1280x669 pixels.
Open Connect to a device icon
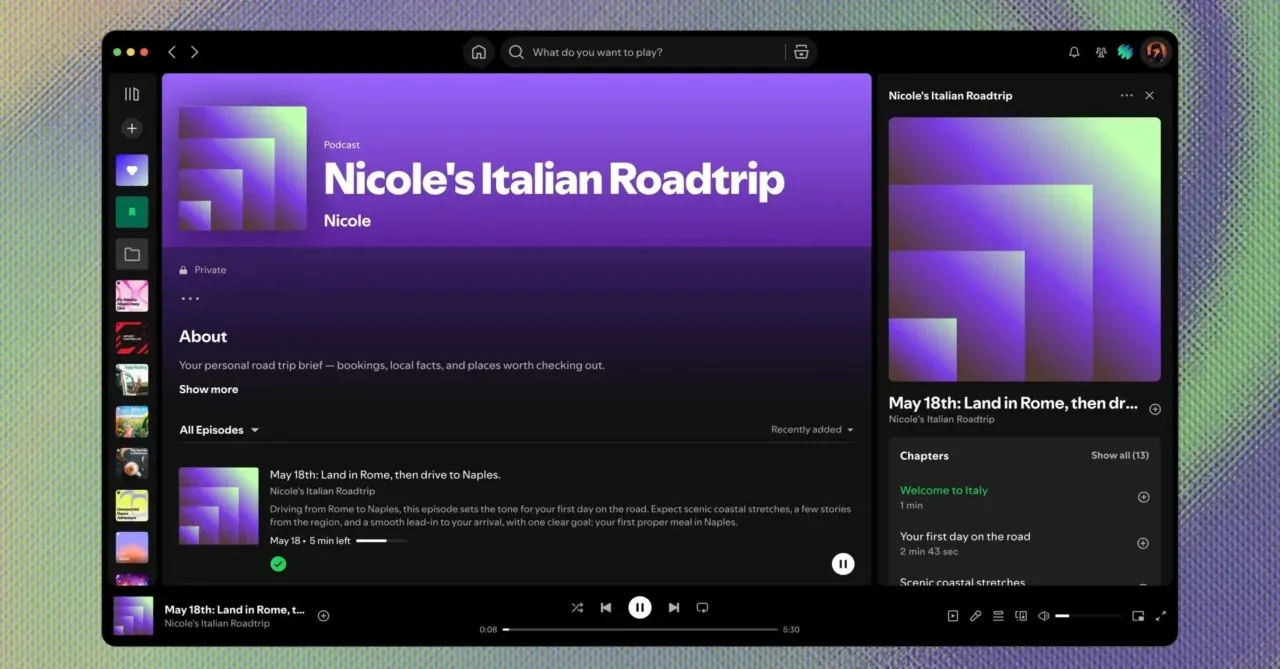1021,616
